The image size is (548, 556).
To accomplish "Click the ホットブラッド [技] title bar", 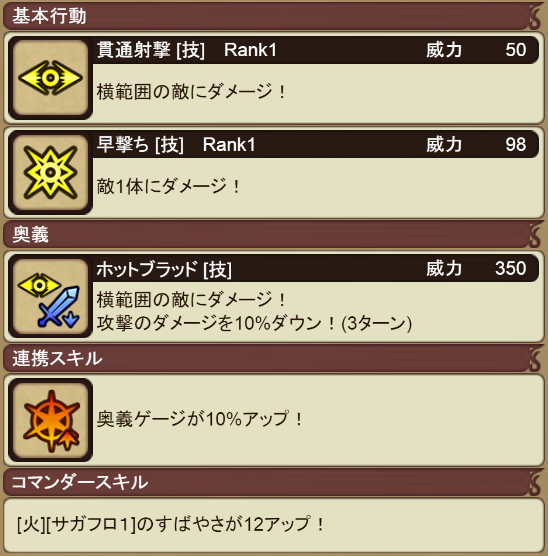I will [x=316, y=268].
